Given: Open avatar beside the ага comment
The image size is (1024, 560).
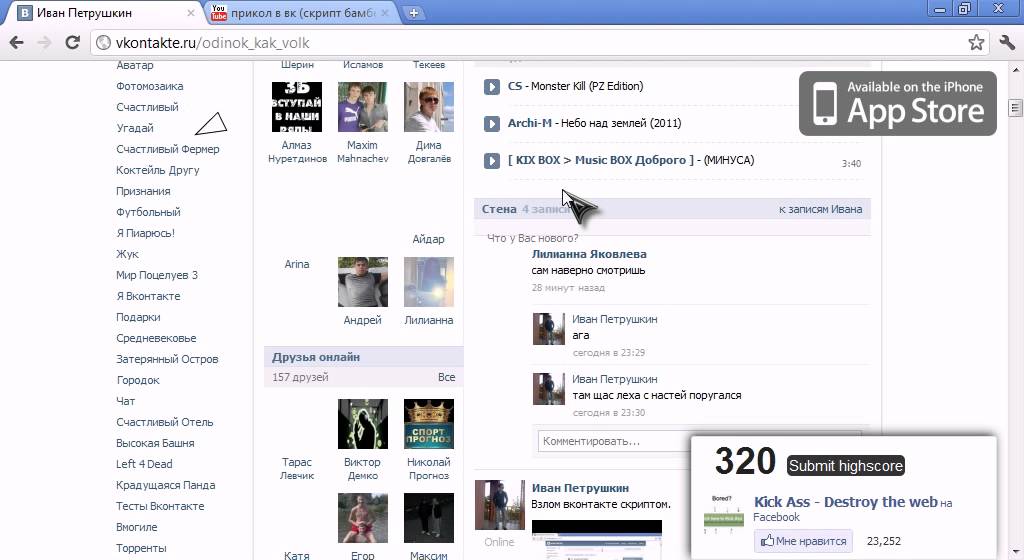Looking at the screenshot, I should coord(549,329).
